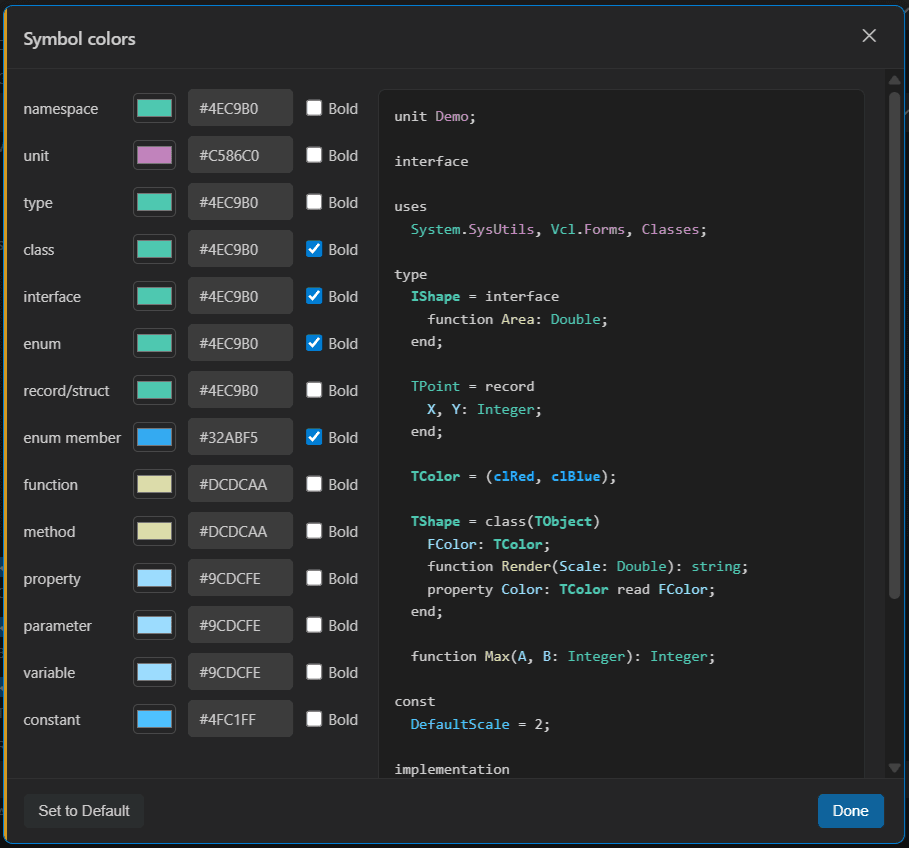Viewport: 909px width, 848px height.
Task: Confirm with the Done button
Action: coord(850,810)
